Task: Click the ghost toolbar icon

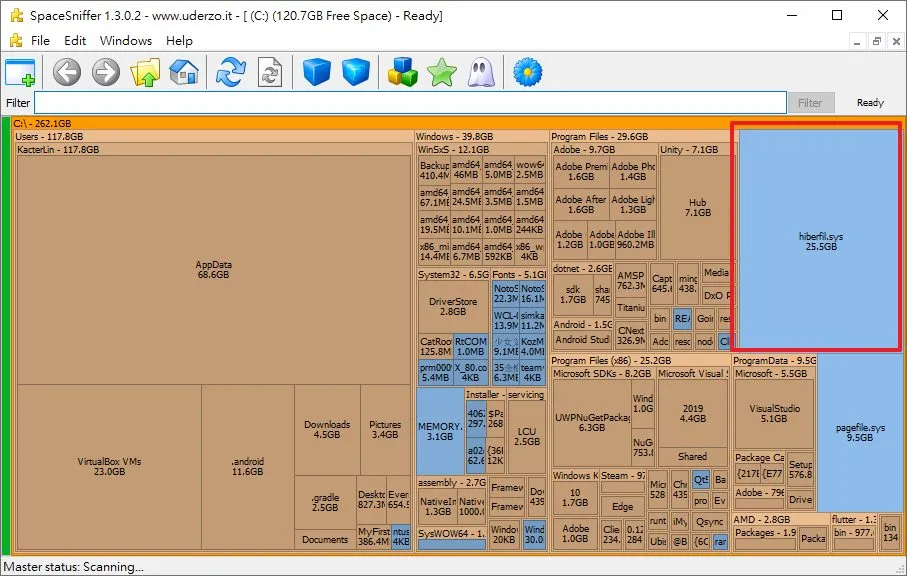Action: point(481,73)
